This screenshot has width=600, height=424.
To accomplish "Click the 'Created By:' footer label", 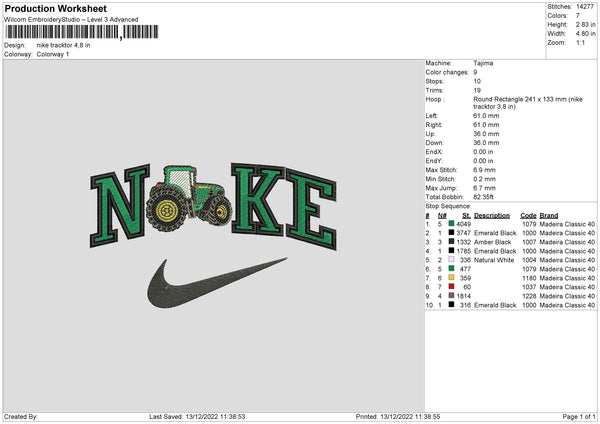I will pos(21,417).
